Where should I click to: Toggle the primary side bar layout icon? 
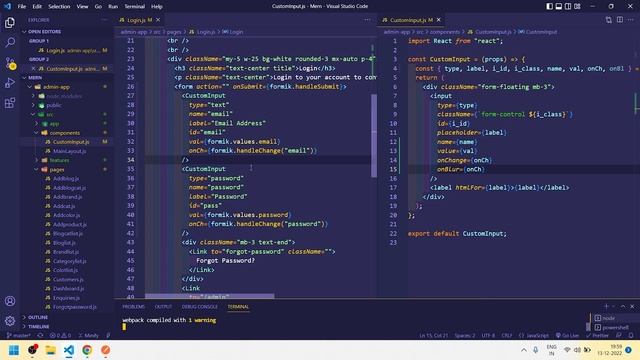(549, 6)
